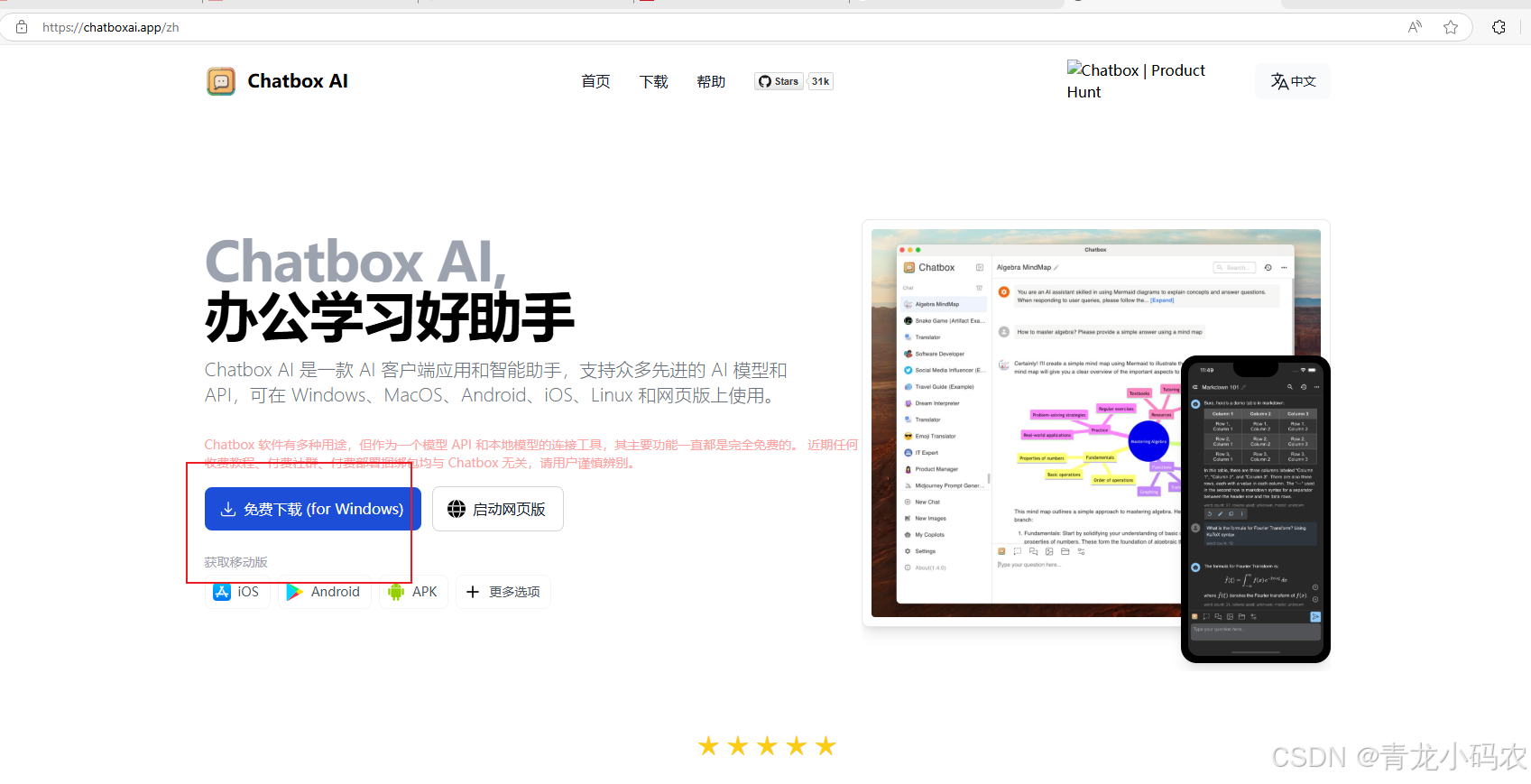Viewport: 1531px width, 784px height.
Task: Click the 获取移动版 label
Action: (x=236, y=562)
